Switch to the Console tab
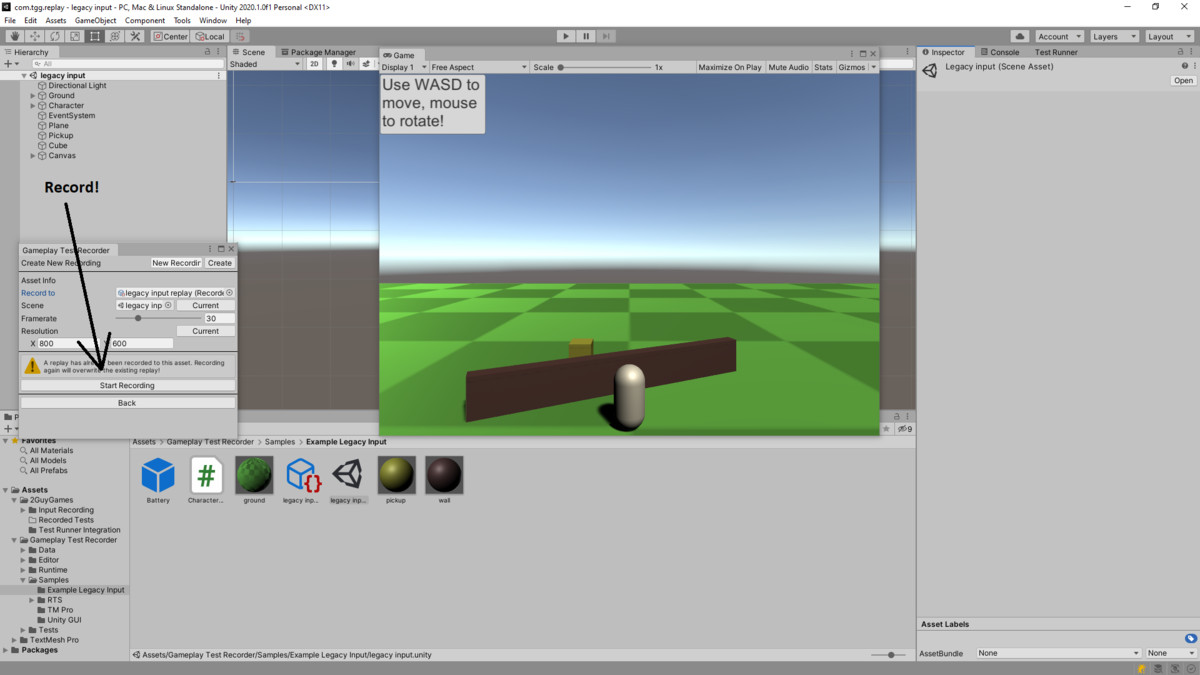 pos(1002,52)
